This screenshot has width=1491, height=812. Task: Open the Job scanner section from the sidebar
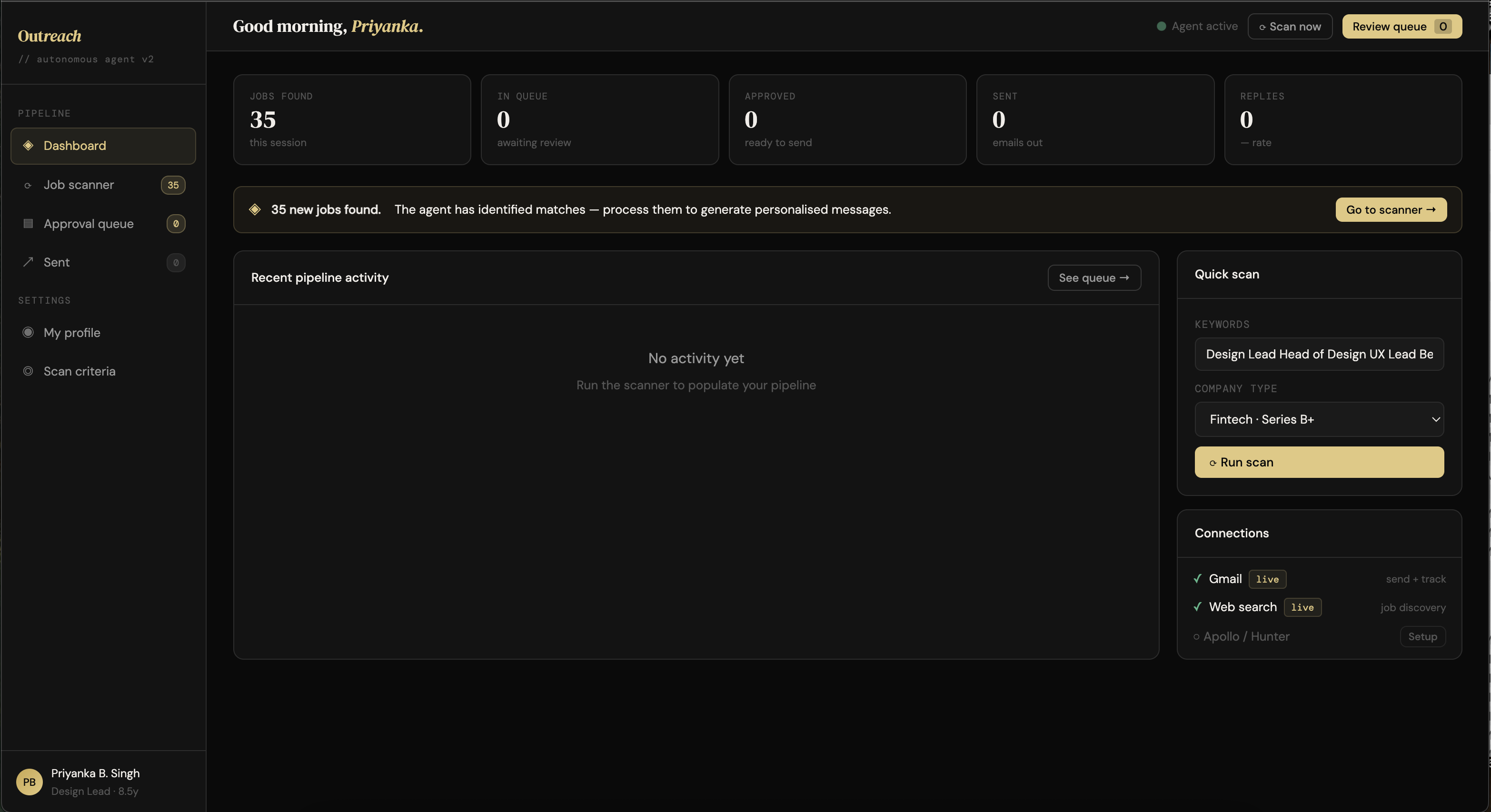[79, 185]
